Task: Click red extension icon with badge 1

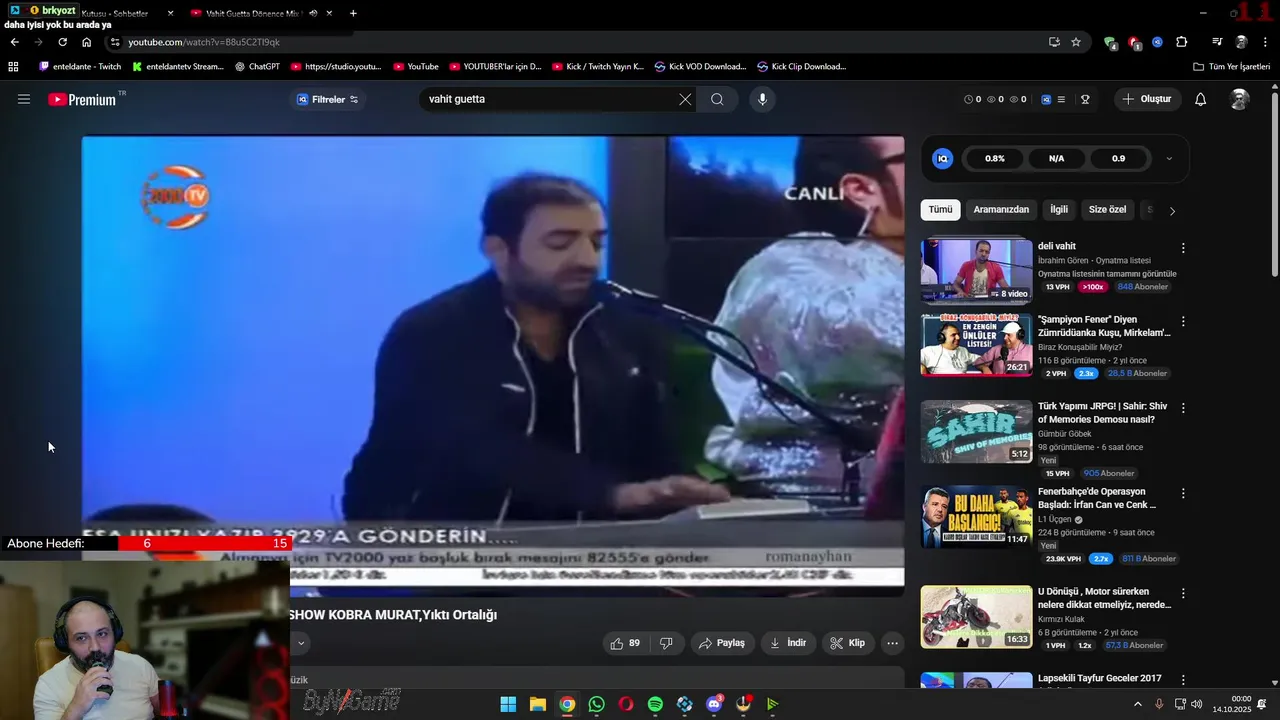Action: point(1134,42)
